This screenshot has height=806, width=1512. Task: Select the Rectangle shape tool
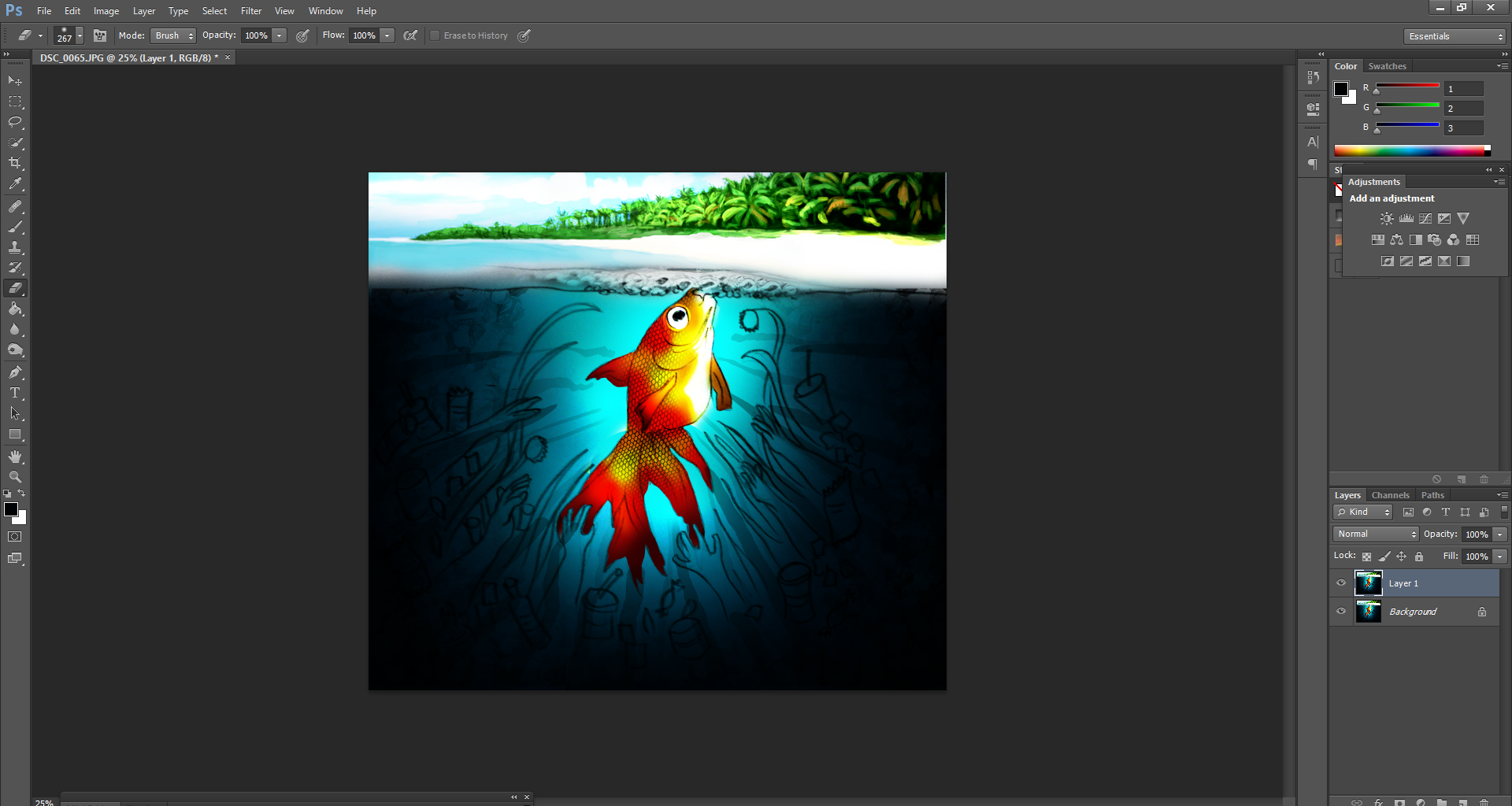click(15, 434)
